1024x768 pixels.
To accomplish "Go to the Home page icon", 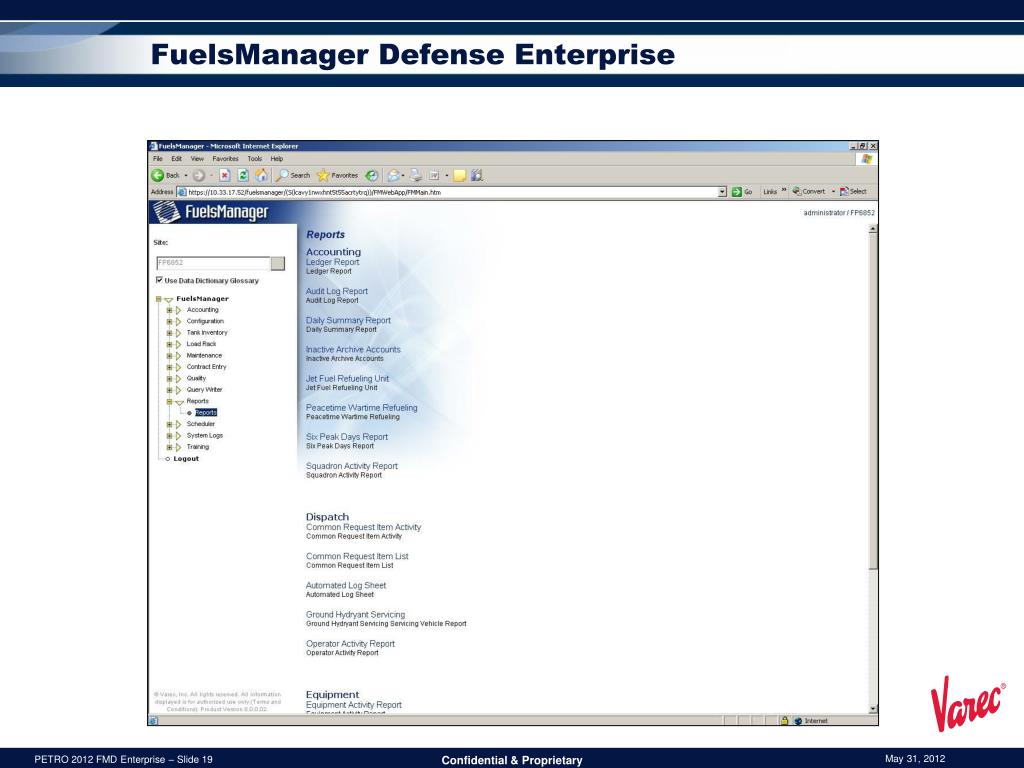I will pos(261,175).
